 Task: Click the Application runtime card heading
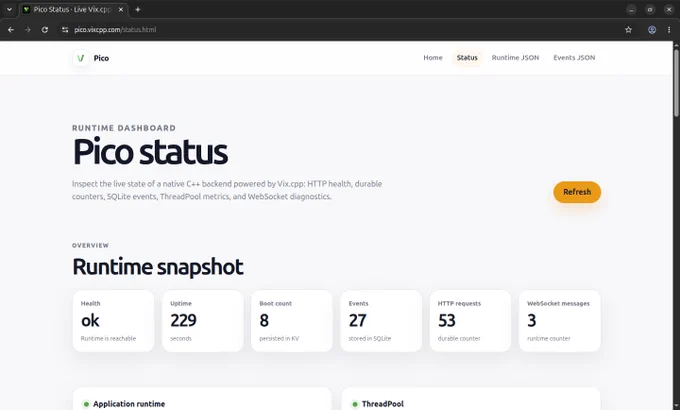pos(129,404)
